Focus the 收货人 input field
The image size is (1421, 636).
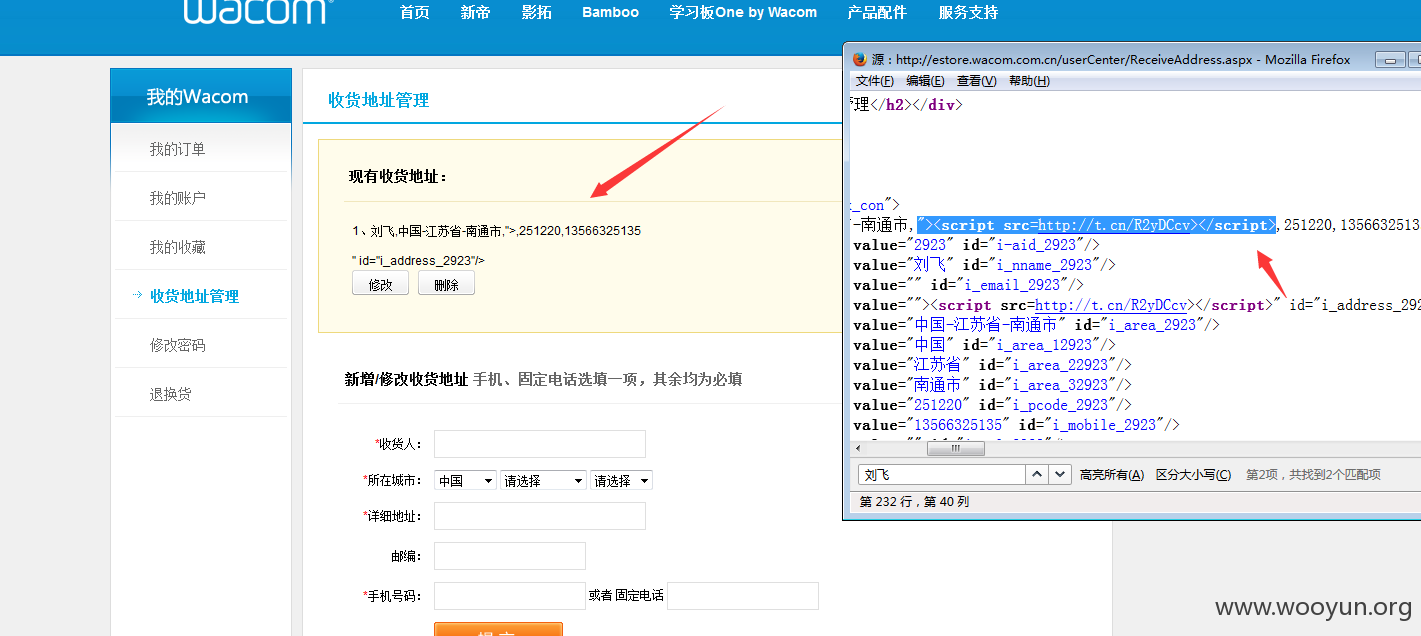[x=540, y=444]
